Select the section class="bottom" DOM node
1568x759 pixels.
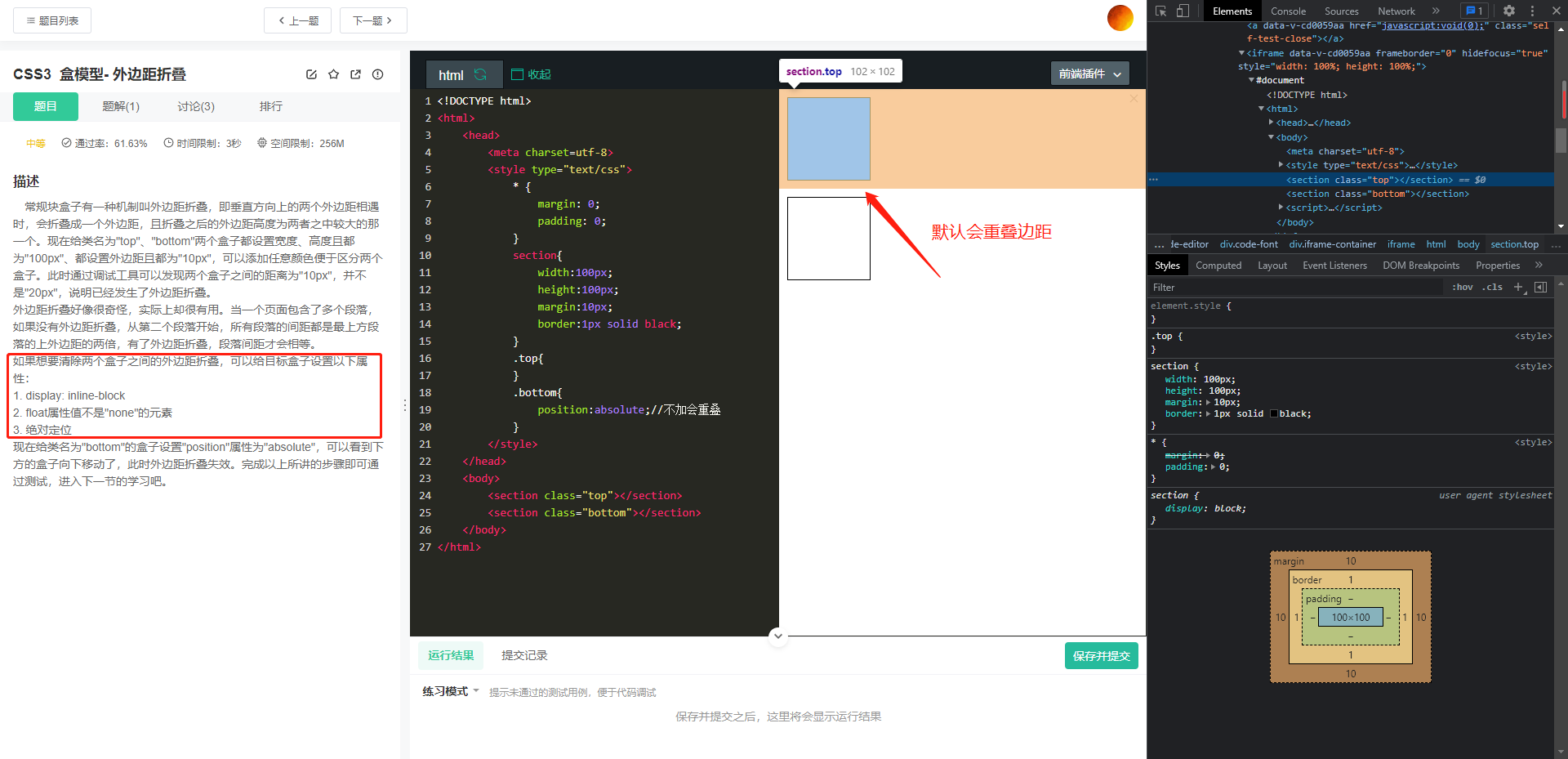click(1378, 194)
